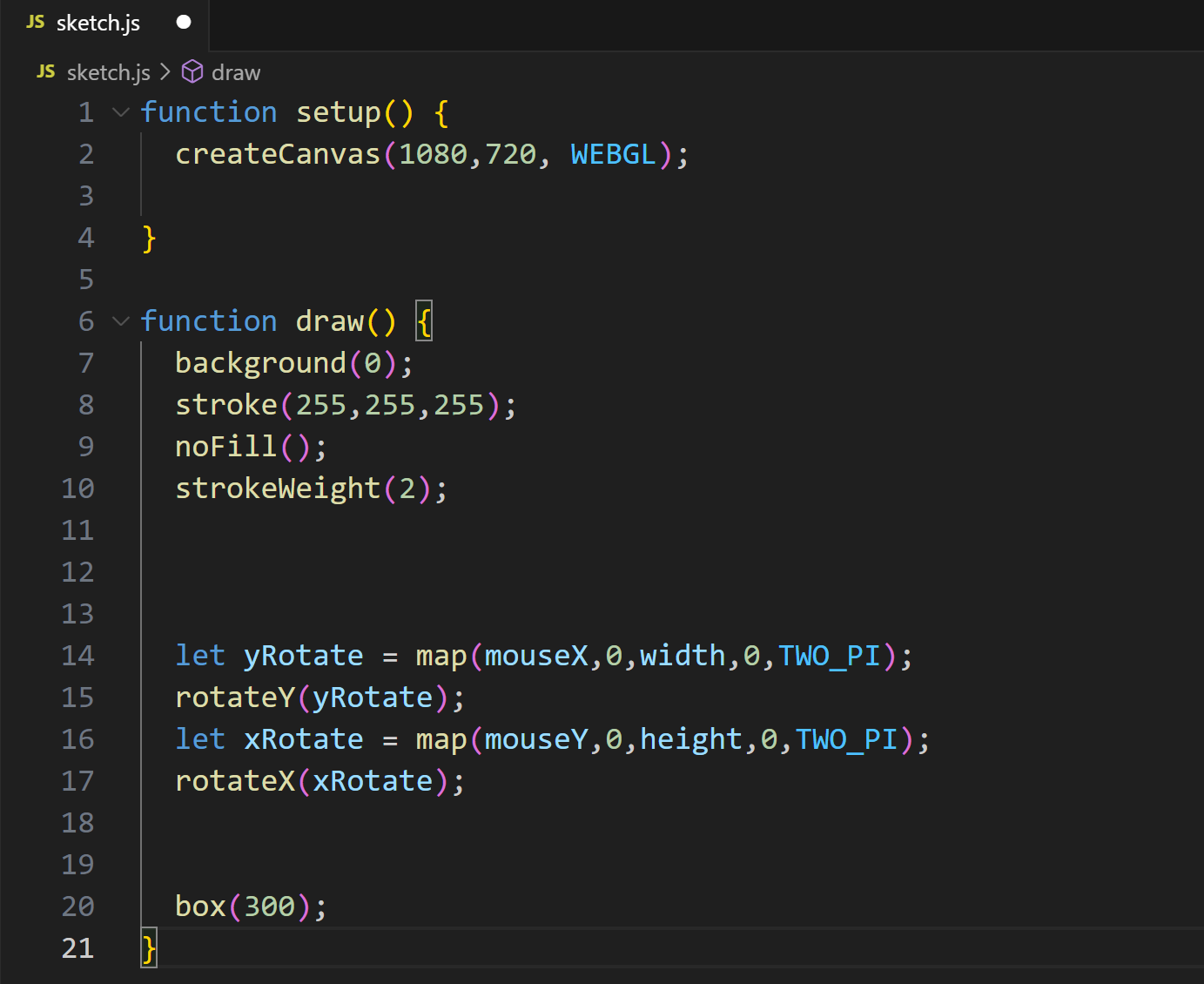Select the sketch.js editor tab
The height and width of the screenshot is (984, 1204).
point(98,24)
